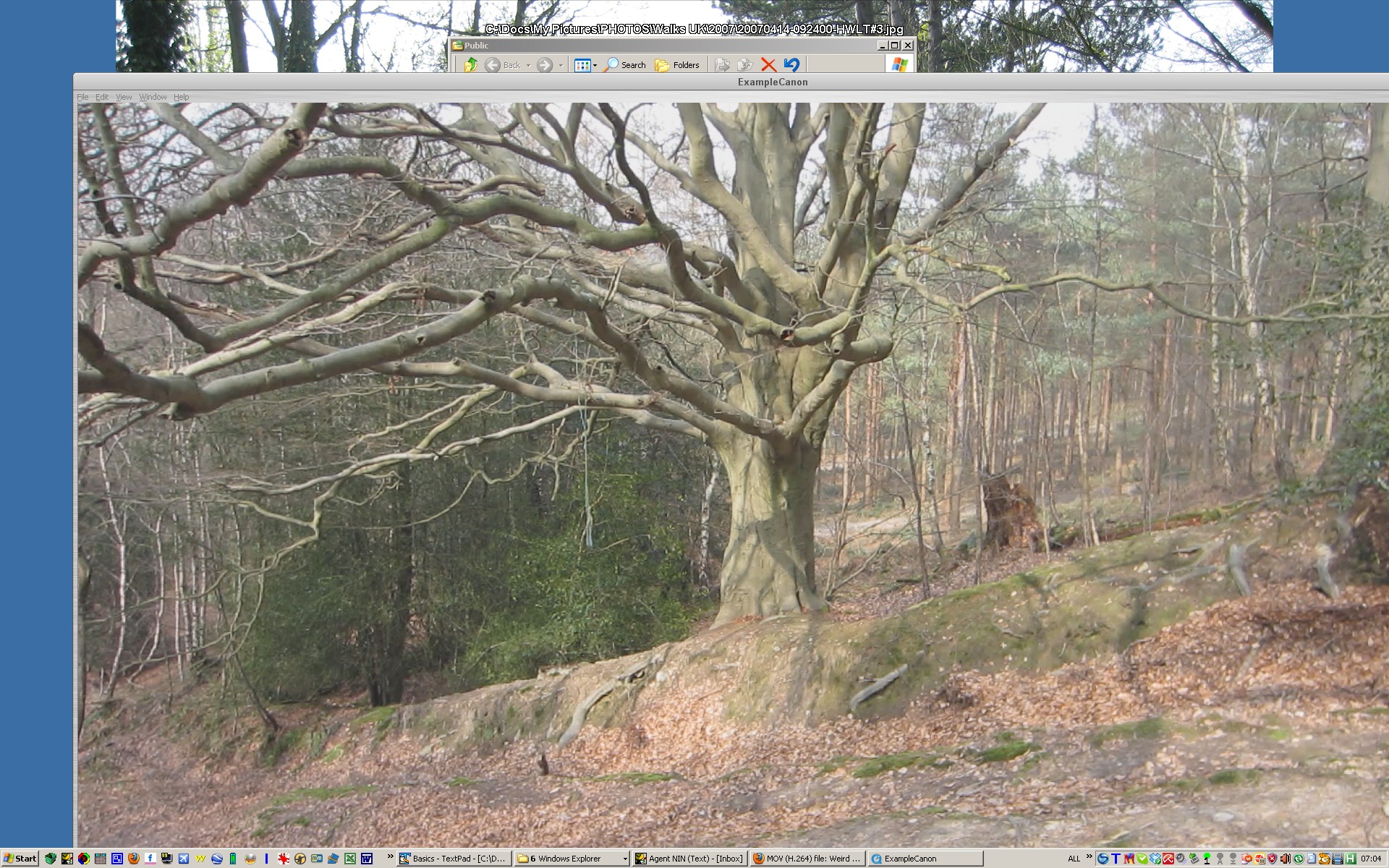Viewport: 1389px width, 868px height.
Task: Launch Excel from quick launch bar
Action: pos(350,859)
